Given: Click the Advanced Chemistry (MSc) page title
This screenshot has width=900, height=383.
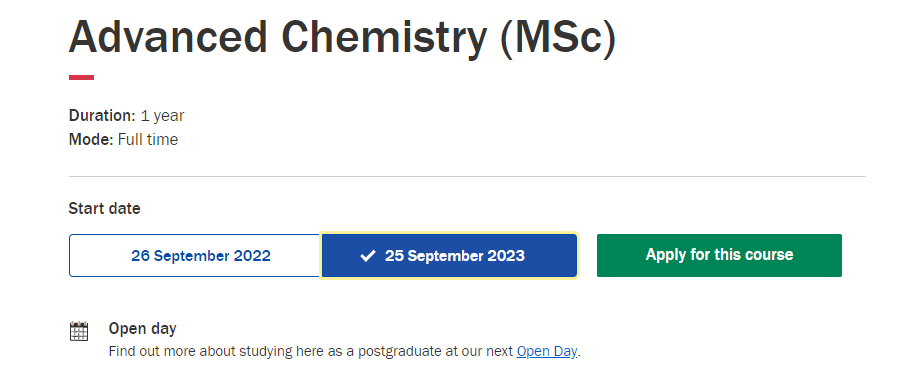Looking at the screenshot, I should coord(342,37).
